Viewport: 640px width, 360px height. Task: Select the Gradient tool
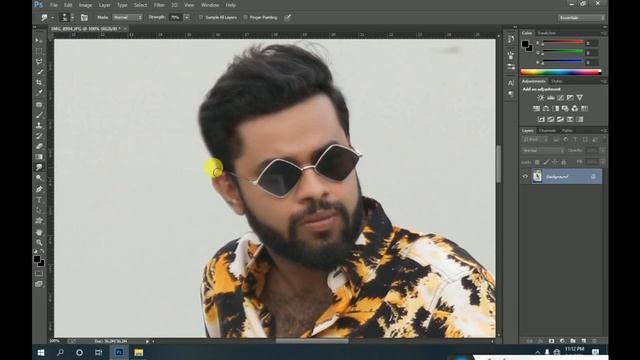(x=39, y=157)
